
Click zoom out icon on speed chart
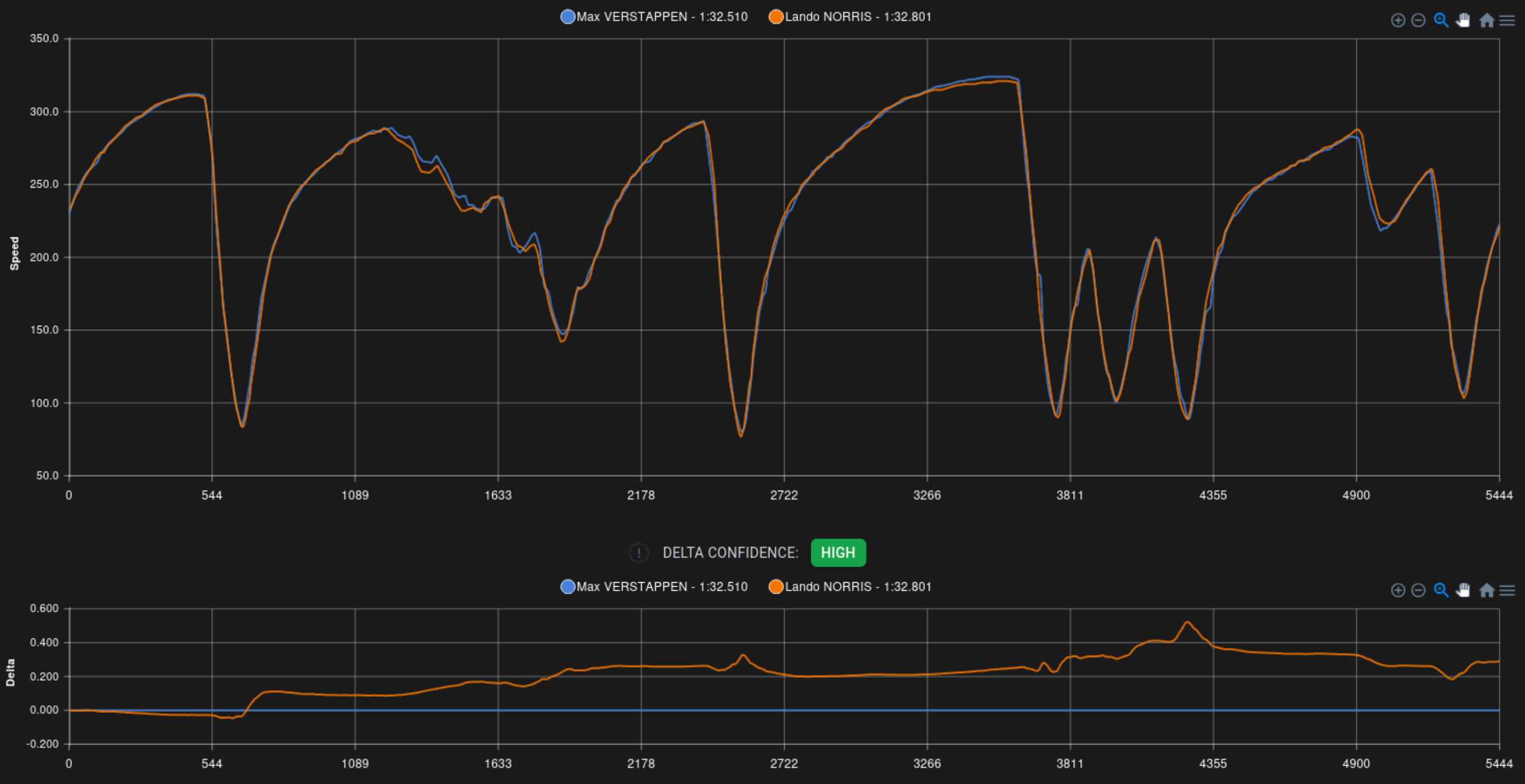coord(1418,21)
